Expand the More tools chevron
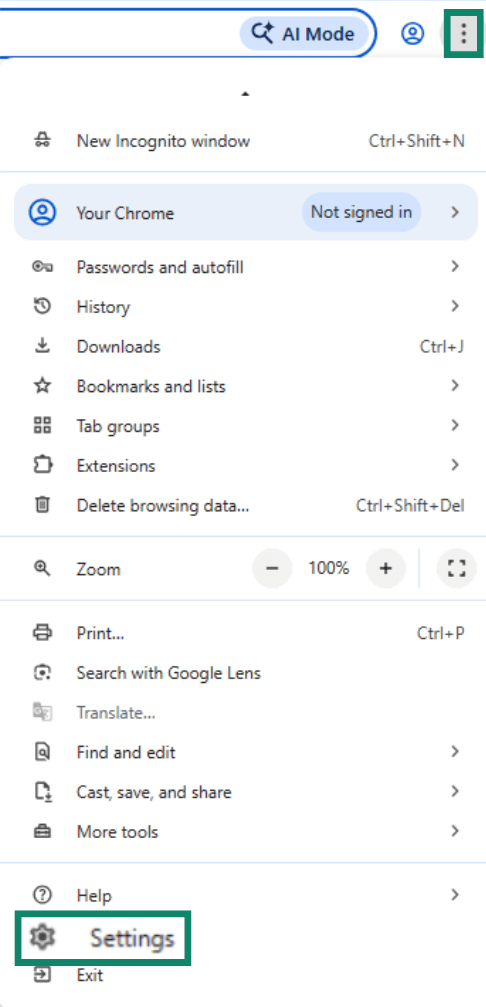The height and width of the screenshot is (1007, 486). [x=455, y=832]
